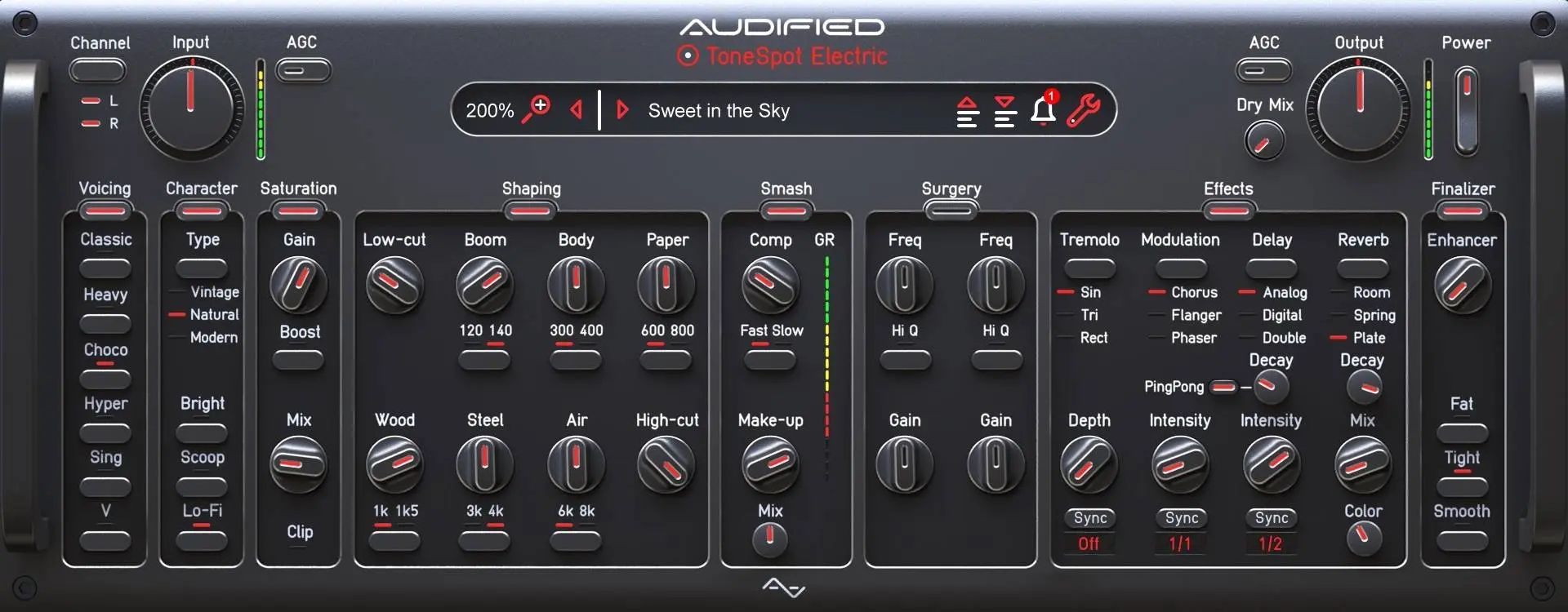Select the Sing voicing button
The height and width of the screenshot is (612, 1568).
click(105, 486)
